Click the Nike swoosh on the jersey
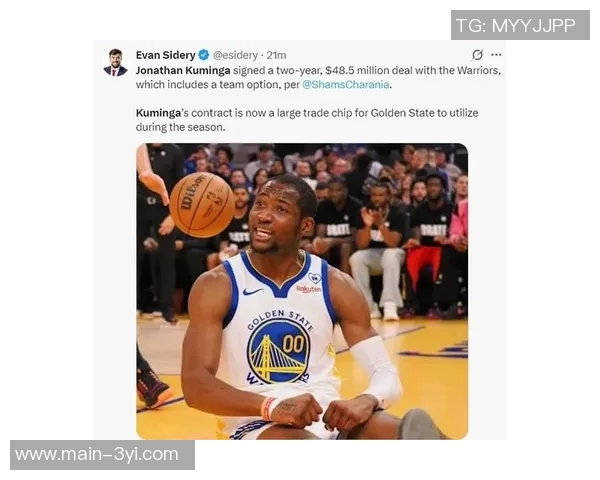The width and height of the screenshot is (600, 480). pos(252,292)
